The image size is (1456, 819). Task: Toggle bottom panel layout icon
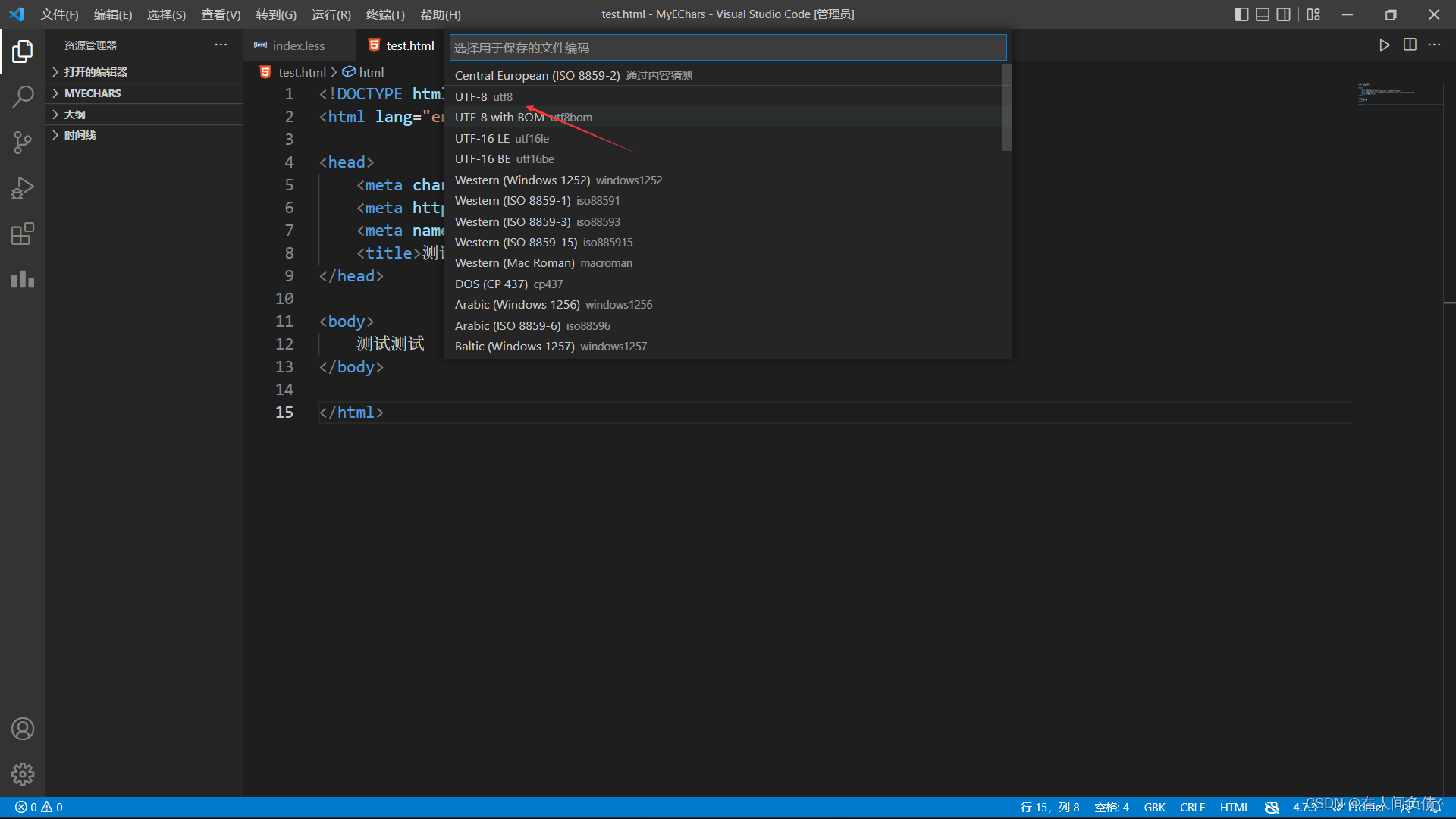[x=1263, y=14]
